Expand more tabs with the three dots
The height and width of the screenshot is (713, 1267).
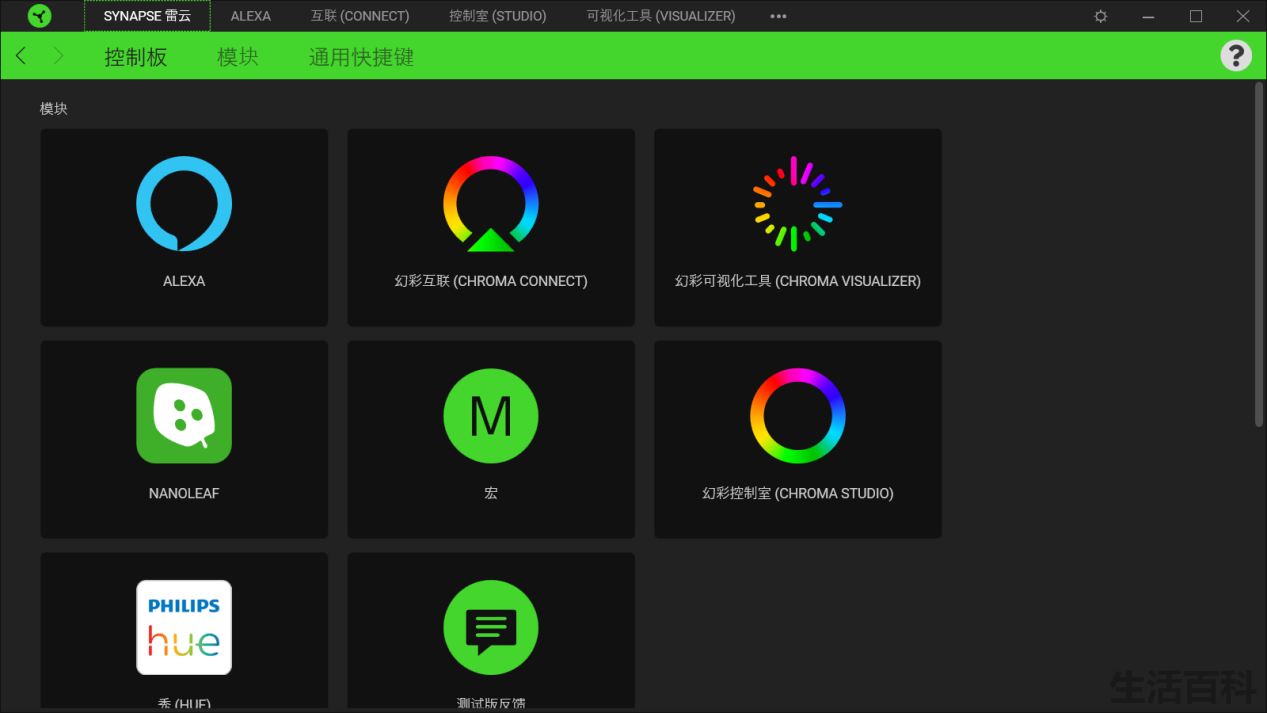point(778,16)
